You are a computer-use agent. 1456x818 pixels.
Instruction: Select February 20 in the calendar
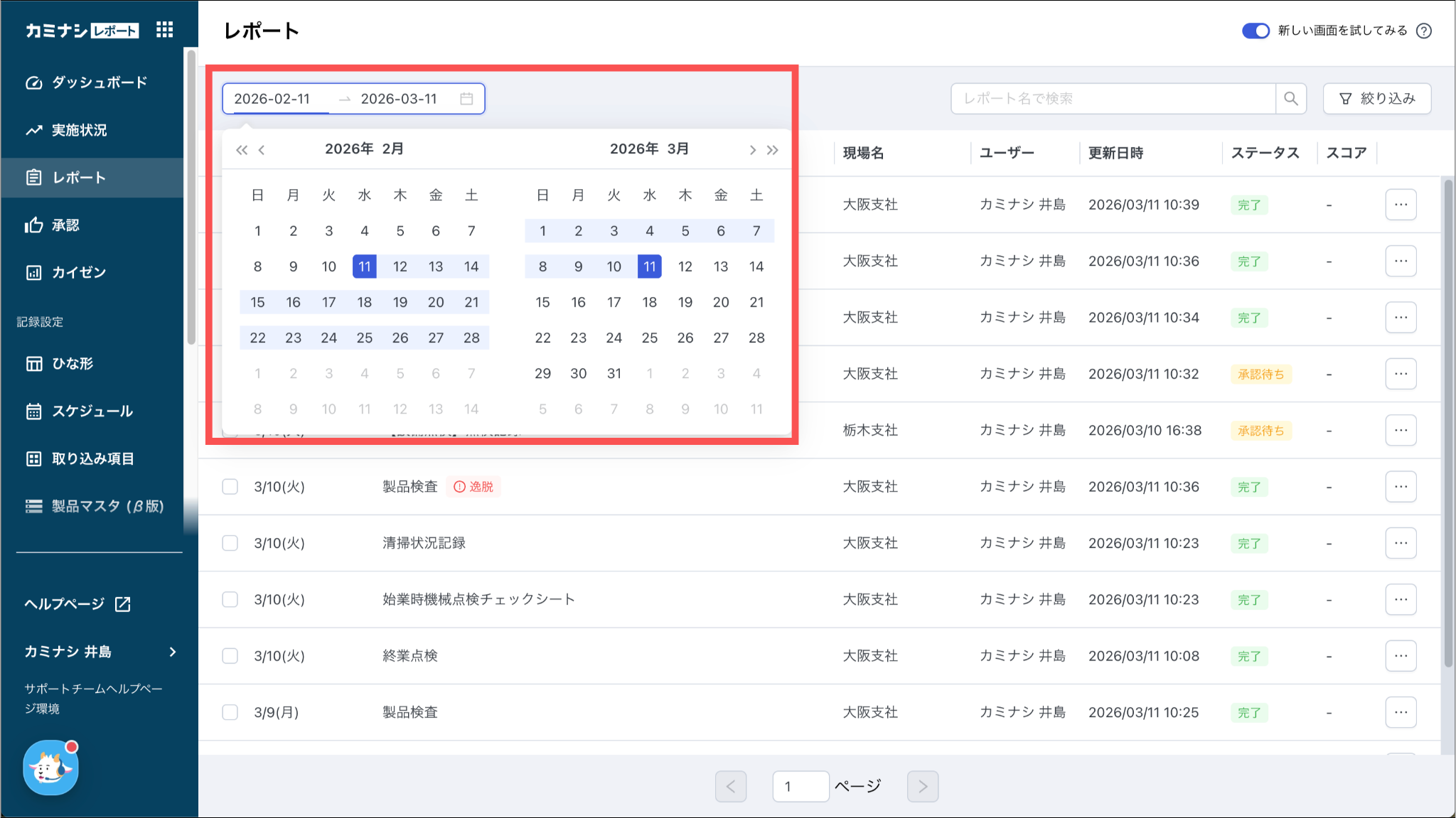[x=436, y=302]
